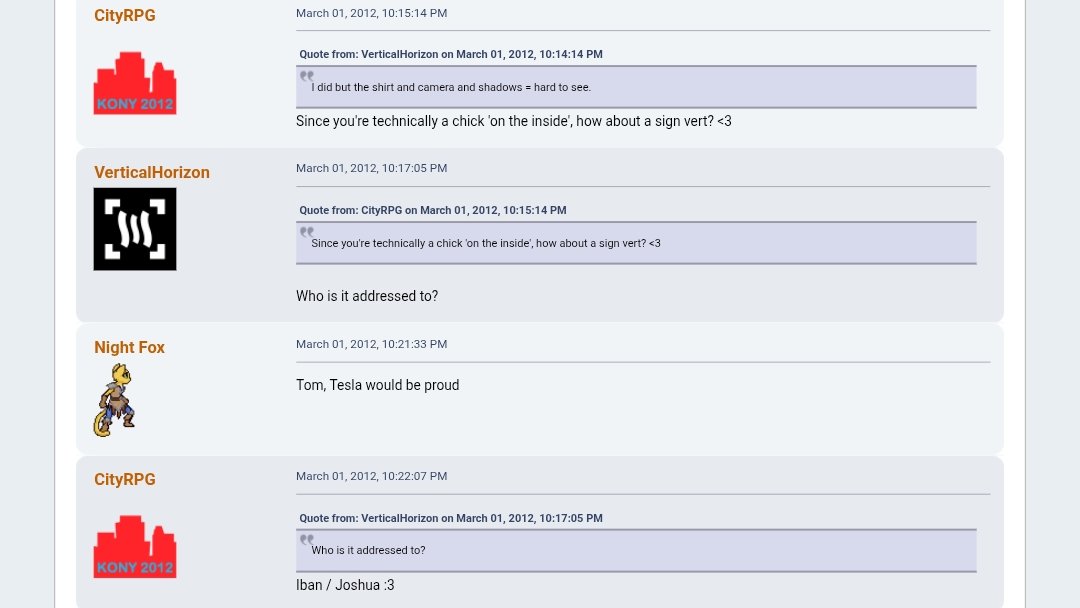Click VerticalHorizon's black and white avatar
The width and height of the screenshot is (1080, 608).
(x=135, y=229)
